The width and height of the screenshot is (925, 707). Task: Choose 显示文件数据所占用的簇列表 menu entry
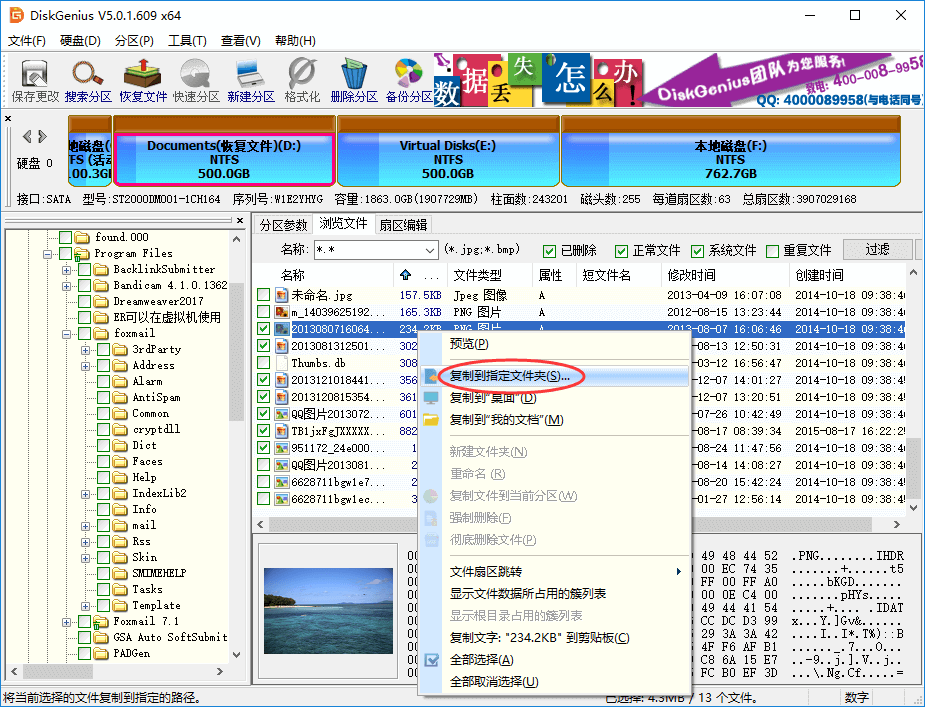528,594
